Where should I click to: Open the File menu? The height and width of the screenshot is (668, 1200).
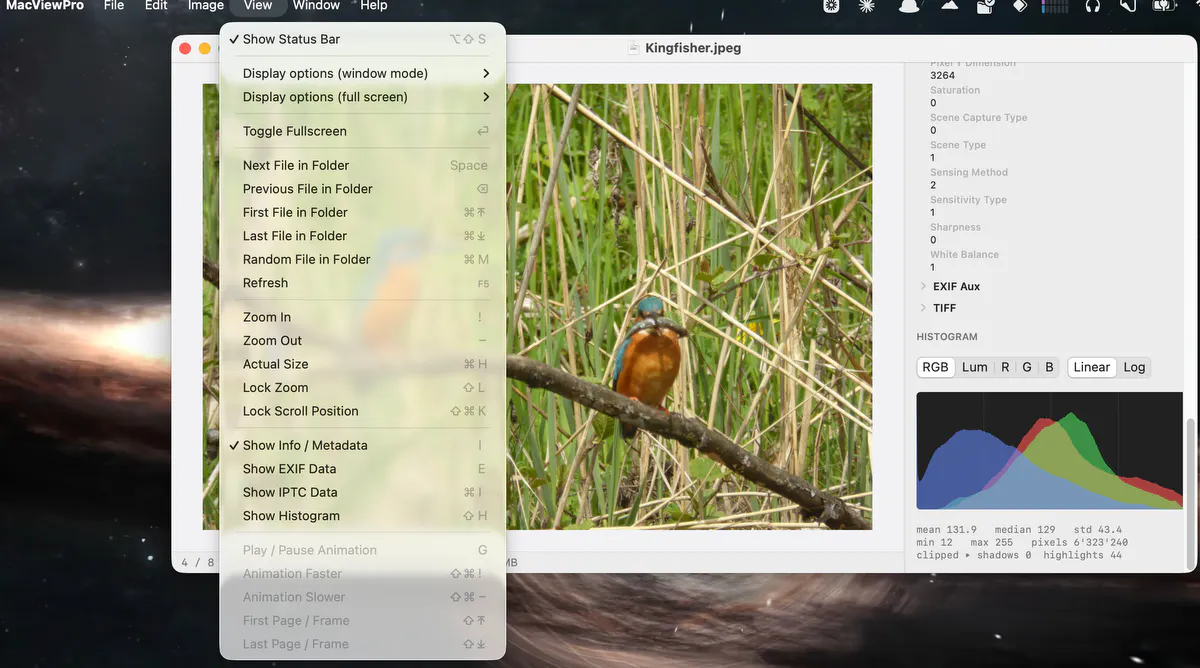[114, 6]
